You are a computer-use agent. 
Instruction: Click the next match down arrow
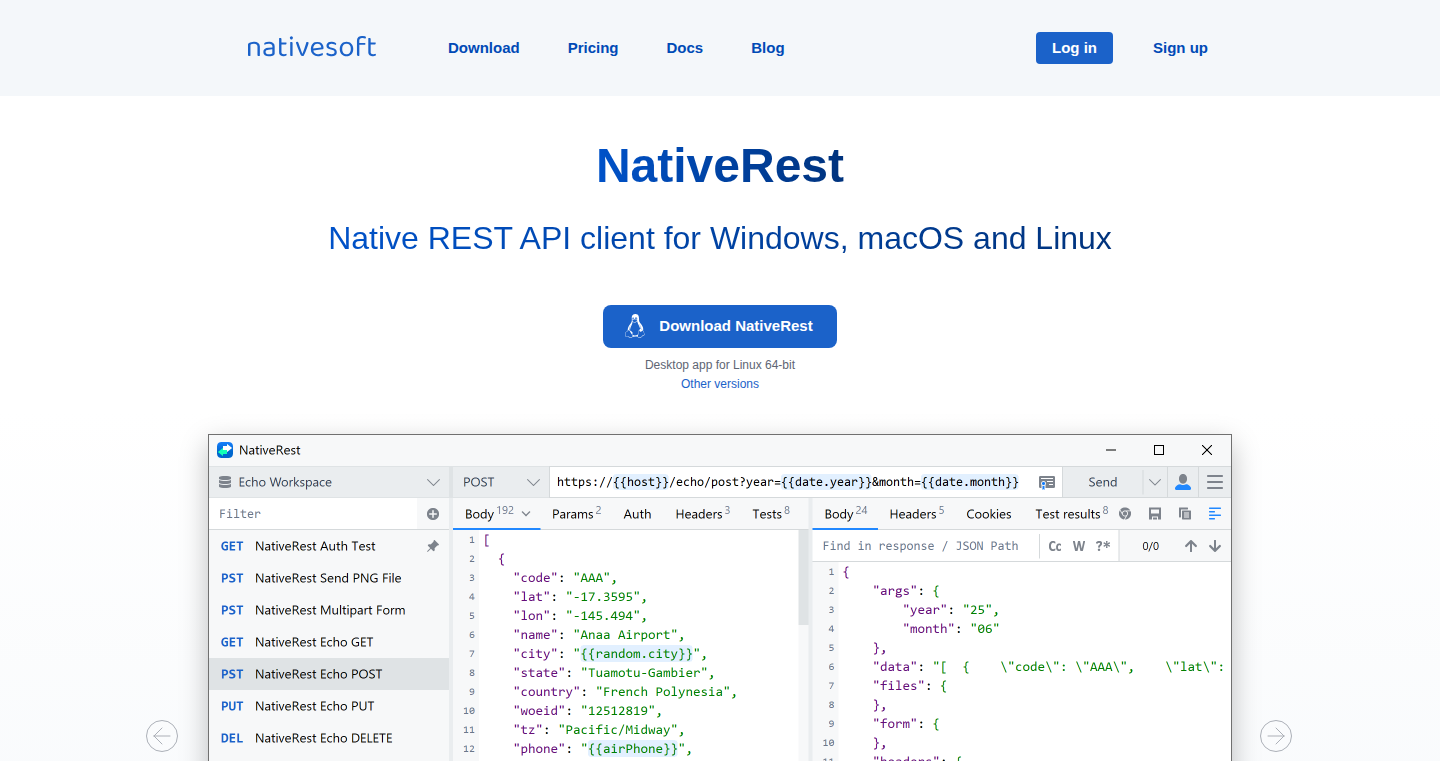1215,546
